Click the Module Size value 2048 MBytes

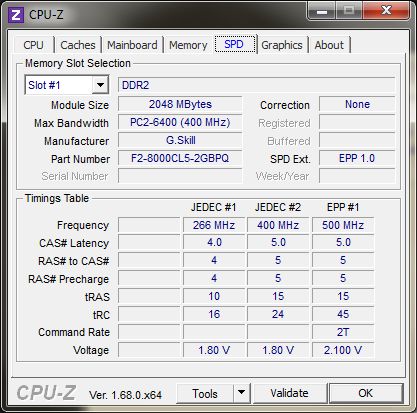180,104
